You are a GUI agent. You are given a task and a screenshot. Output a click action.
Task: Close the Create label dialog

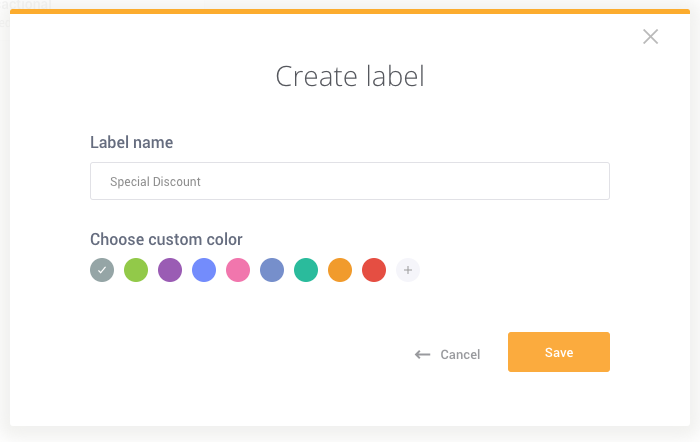[650, 37]
